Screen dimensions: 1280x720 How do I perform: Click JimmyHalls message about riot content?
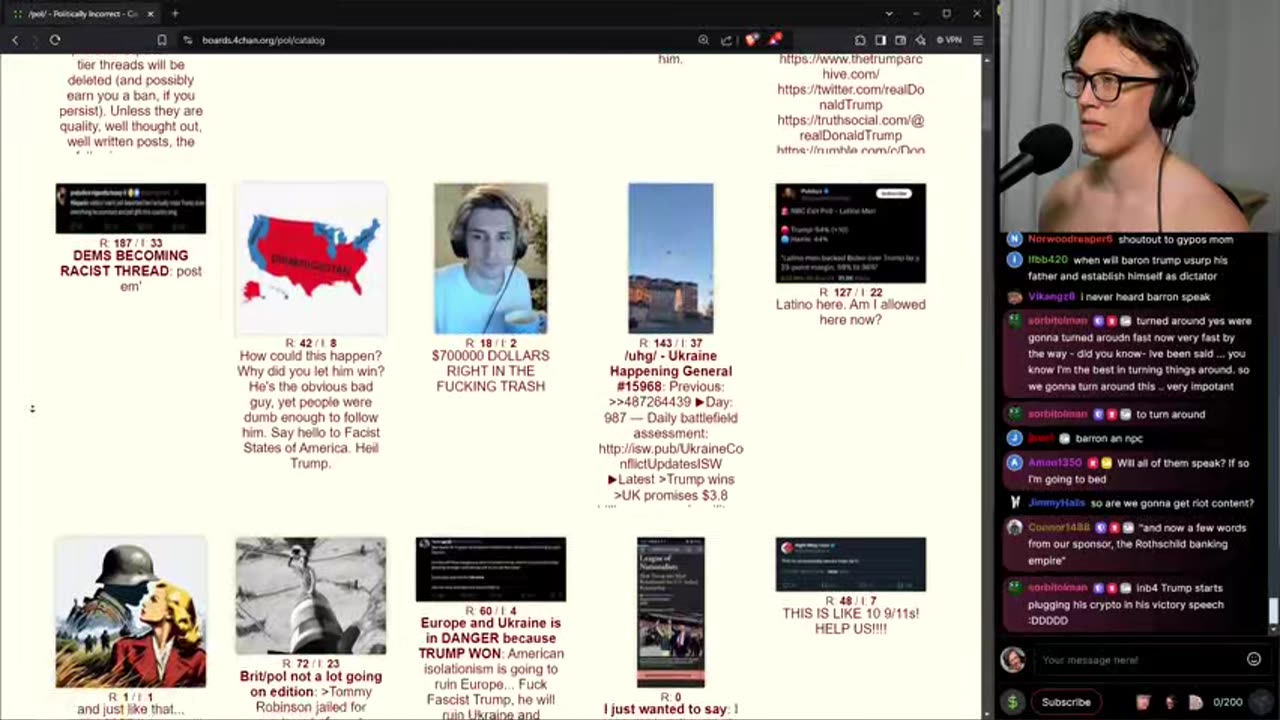[x=1172, y=503]
